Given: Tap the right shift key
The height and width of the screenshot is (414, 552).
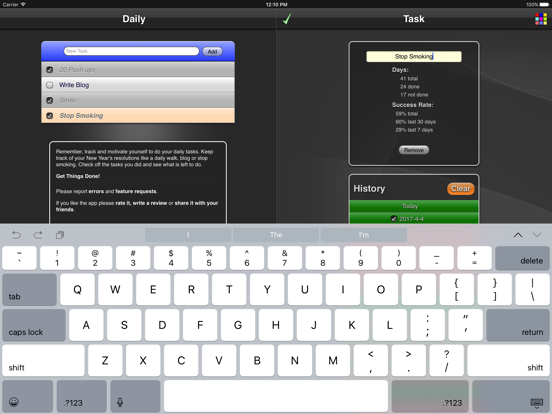Looking at the screenshot, I should (x=508, y=360).
